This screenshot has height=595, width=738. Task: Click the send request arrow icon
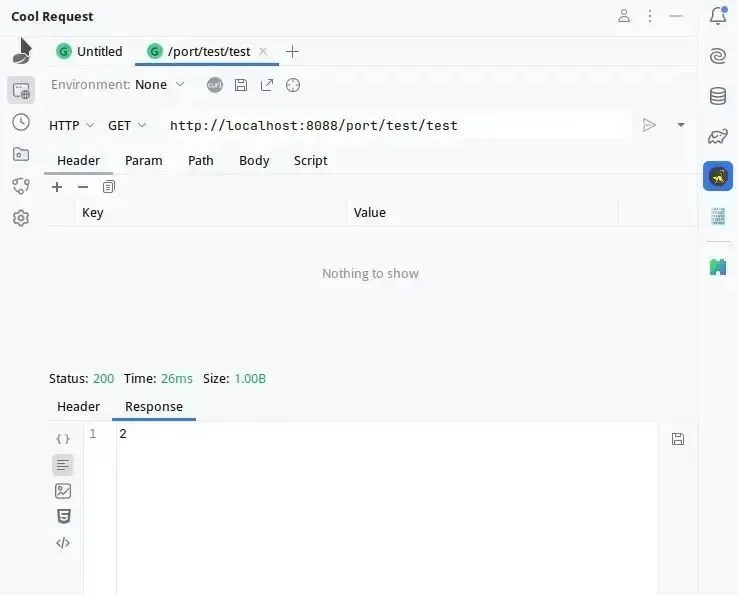(649, 125)
